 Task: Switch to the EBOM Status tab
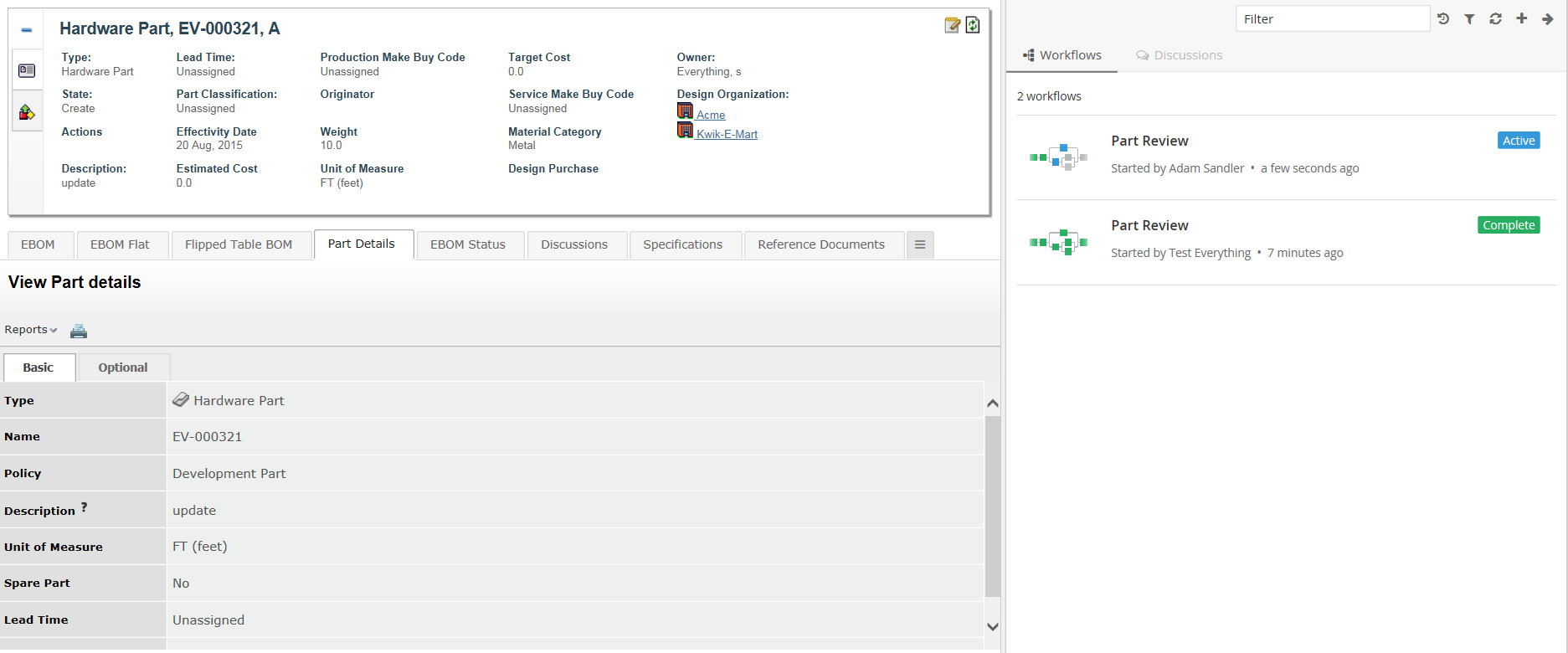coord(468,244)
